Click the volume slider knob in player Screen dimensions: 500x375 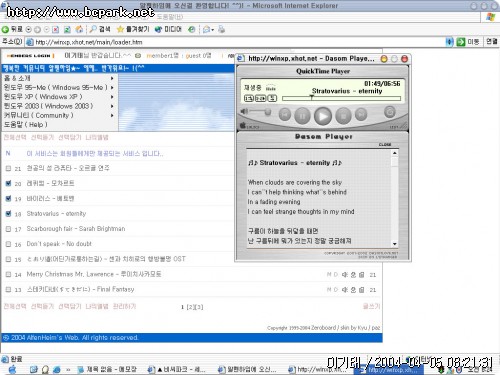[267, 112]
